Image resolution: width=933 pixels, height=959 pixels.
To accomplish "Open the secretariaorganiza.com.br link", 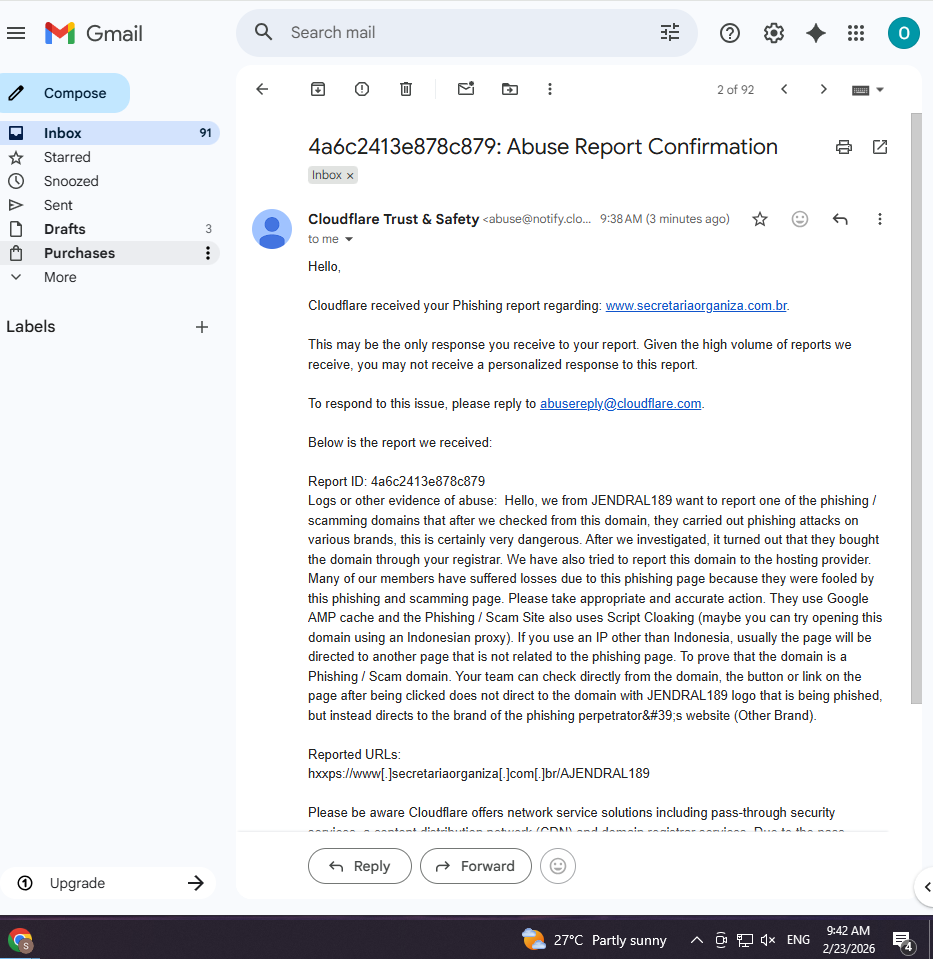I will 696,306.
